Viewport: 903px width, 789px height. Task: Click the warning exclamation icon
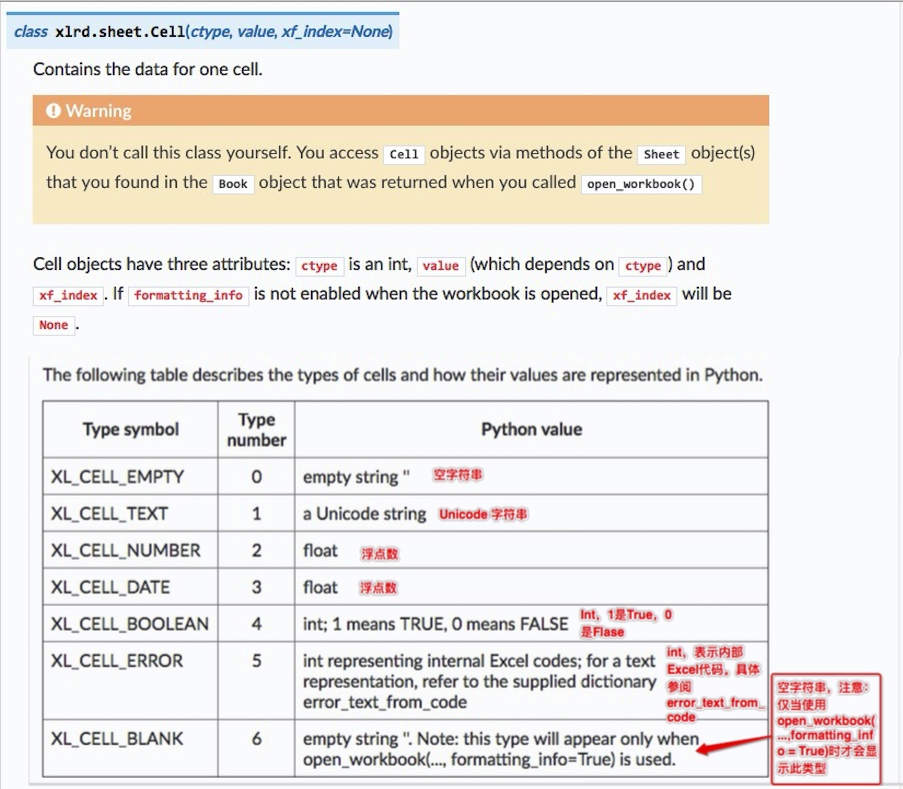tap(54, 111)
